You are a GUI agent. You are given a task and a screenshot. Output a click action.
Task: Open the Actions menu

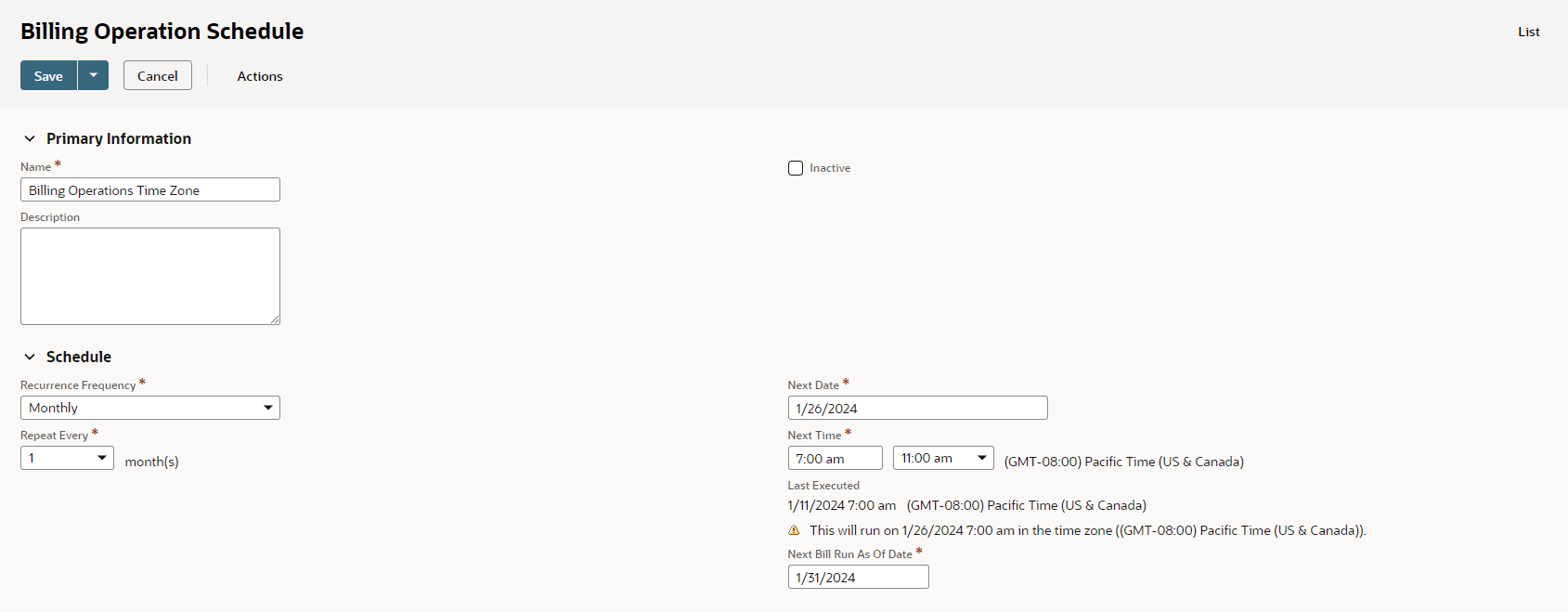260,76
